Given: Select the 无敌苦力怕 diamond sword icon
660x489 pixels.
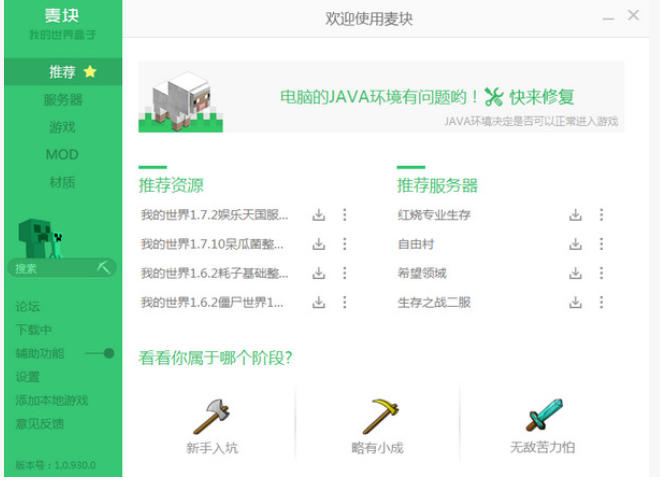Looking at the screenshot, I should 544,415.
